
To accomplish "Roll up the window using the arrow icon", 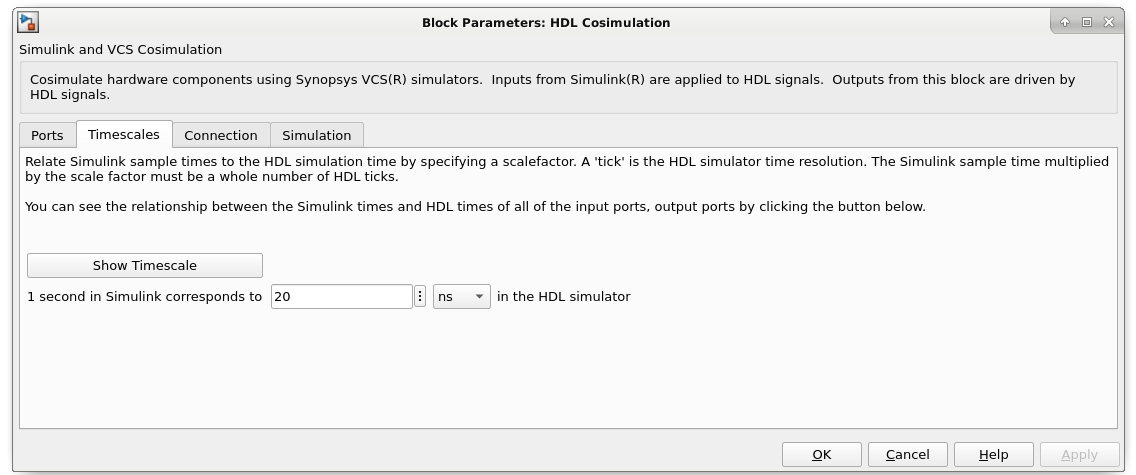I will (1065, 22).
